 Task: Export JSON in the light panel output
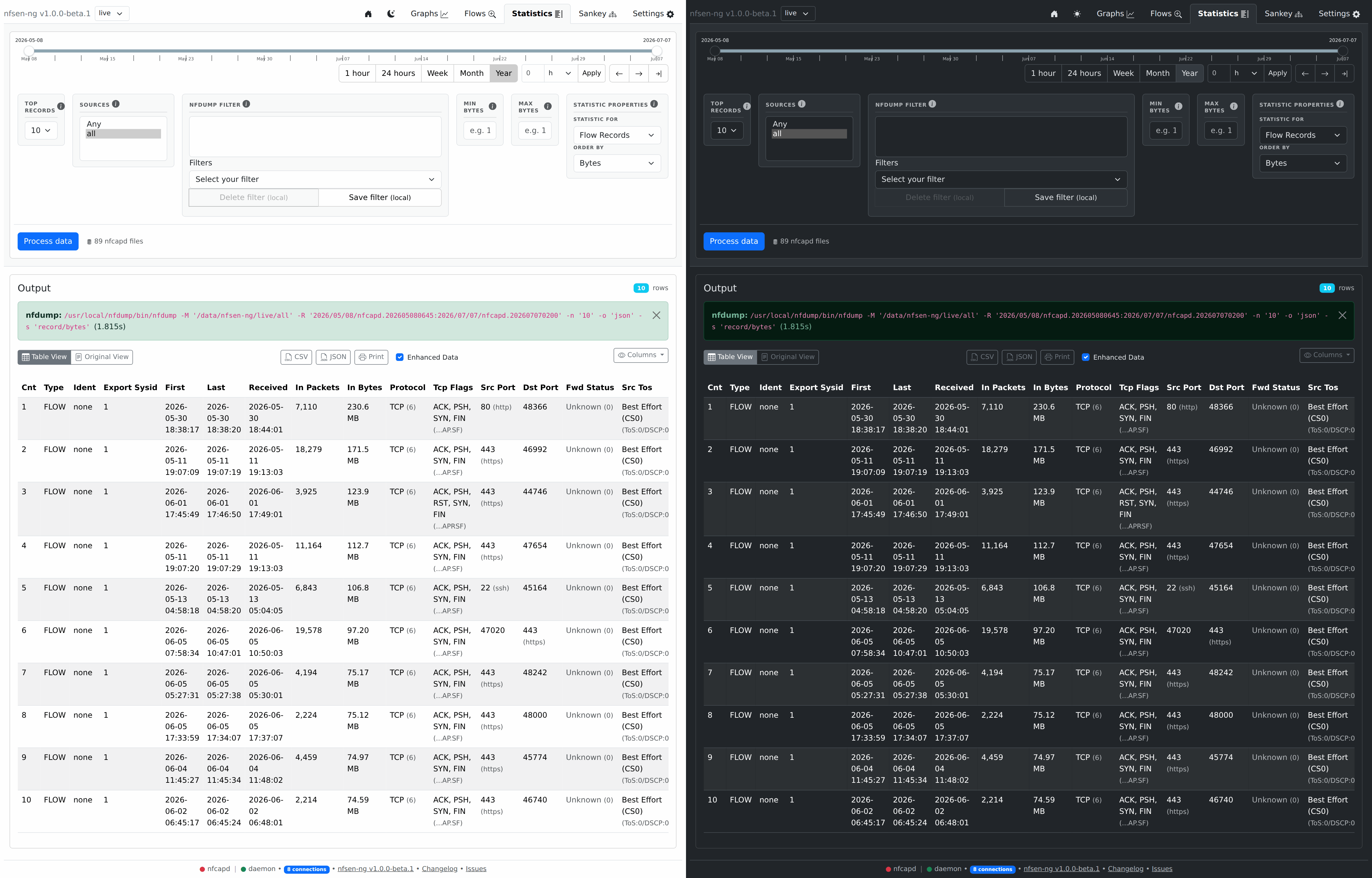[333, 357]
